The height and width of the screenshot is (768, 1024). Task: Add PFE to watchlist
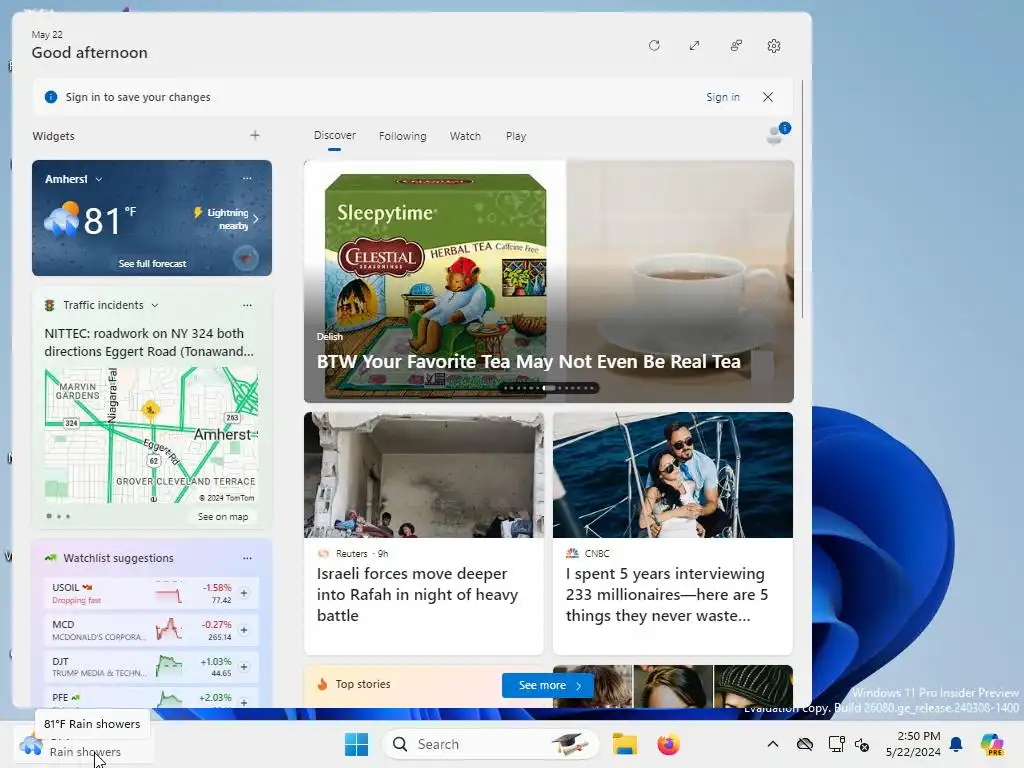coord(244,702)
